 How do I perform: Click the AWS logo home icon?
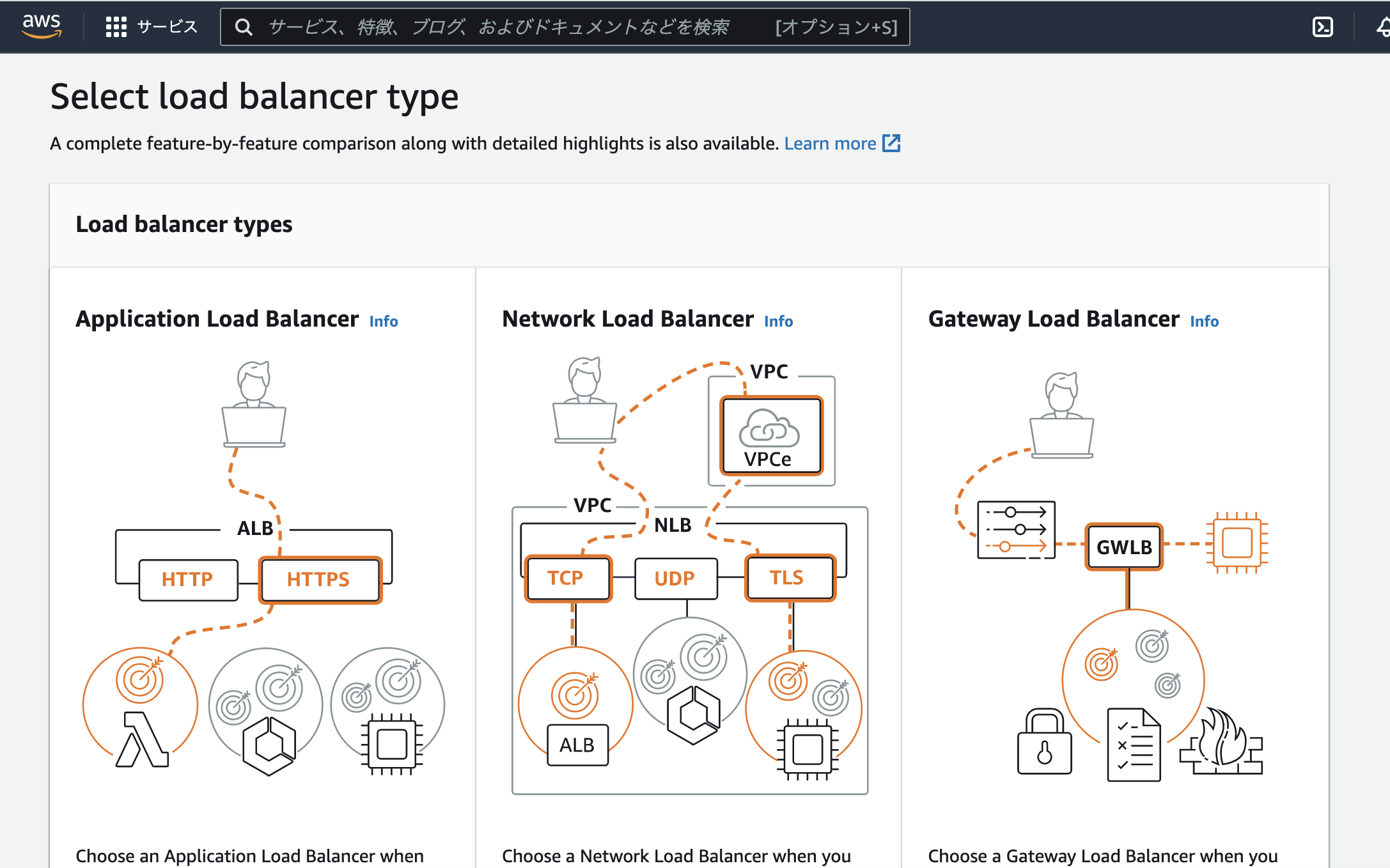[42, 26]
